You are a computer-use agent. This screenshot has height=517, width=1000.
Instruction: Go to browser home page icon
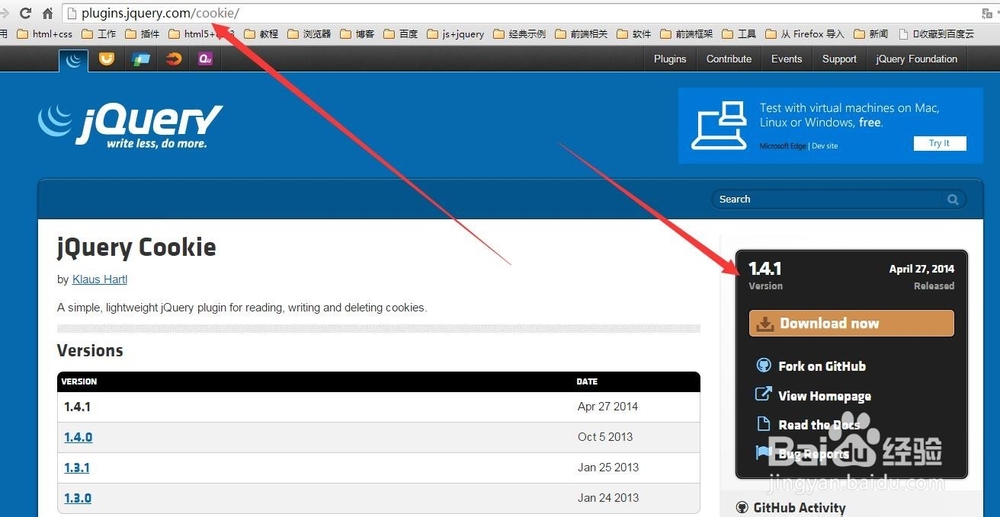coord(47,12)
